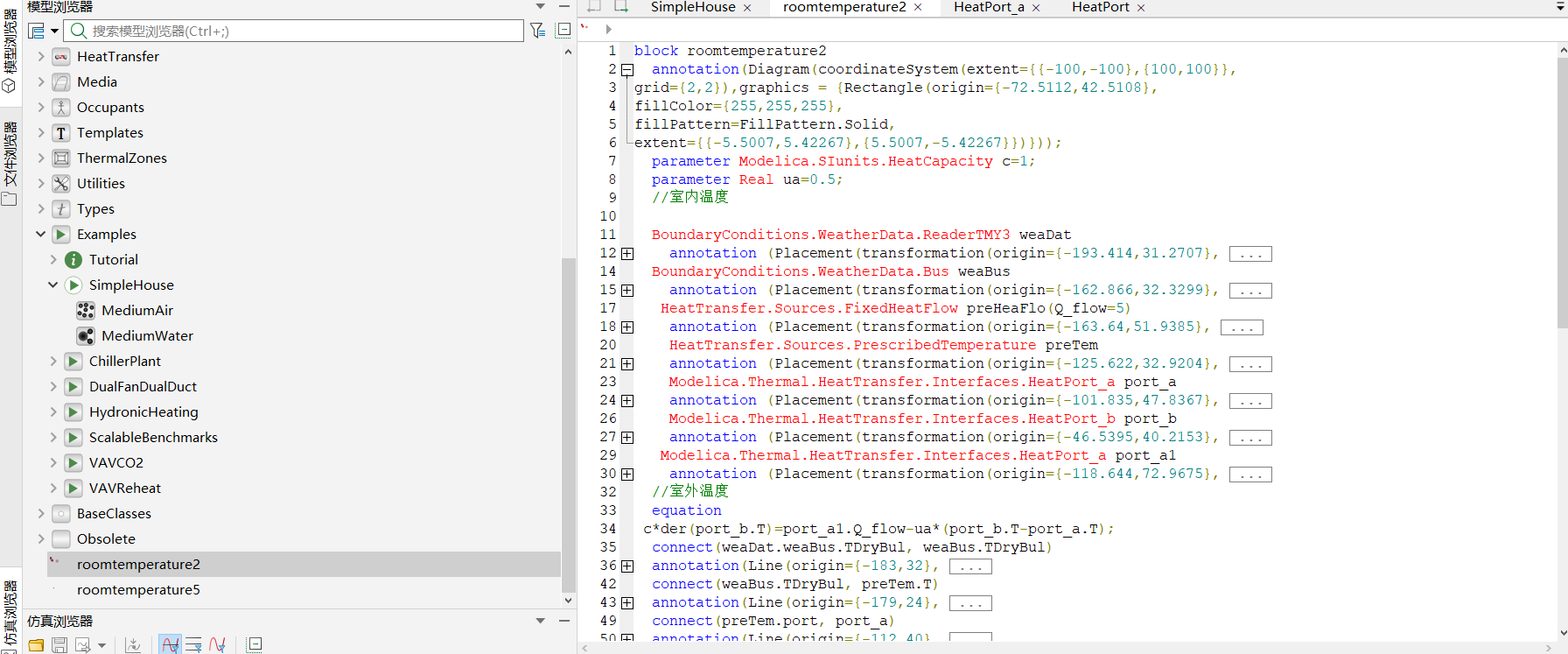Switch to the roomtemperature2 tab
Screen dimensions: 1568x654
(844, 7)
